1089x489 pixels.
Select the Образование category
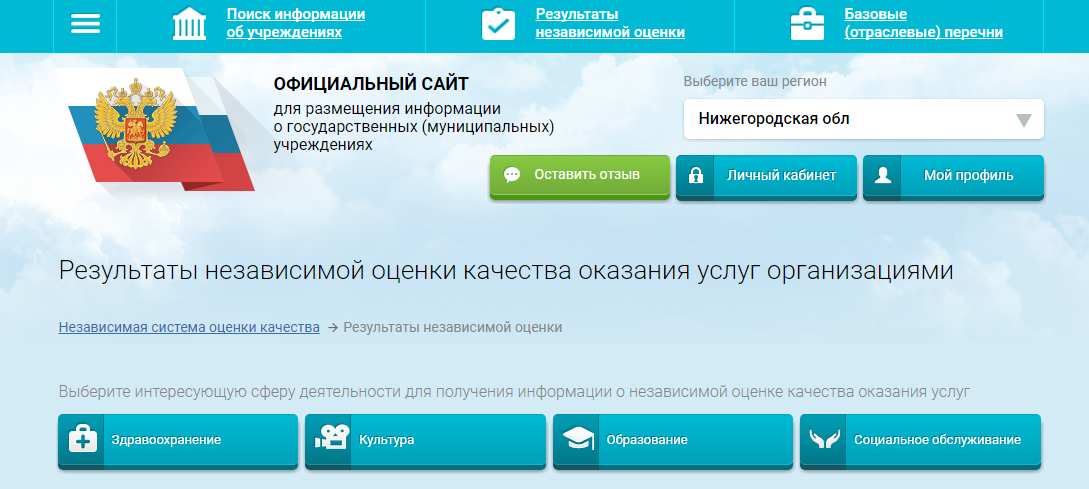[x=672, y=441]
